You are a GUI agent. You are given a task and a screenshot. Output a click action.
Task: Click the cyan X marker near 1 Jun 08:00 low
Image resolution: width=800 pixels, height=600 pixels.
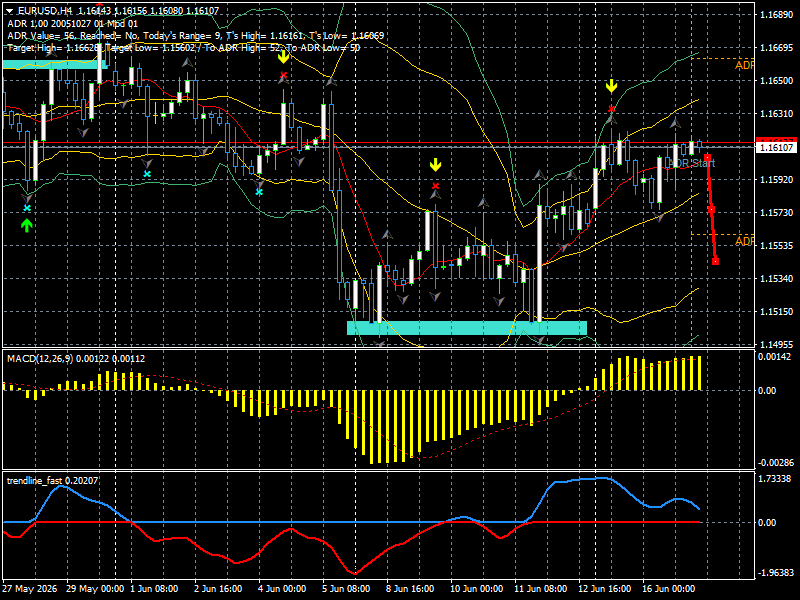(x=147, y=174)
